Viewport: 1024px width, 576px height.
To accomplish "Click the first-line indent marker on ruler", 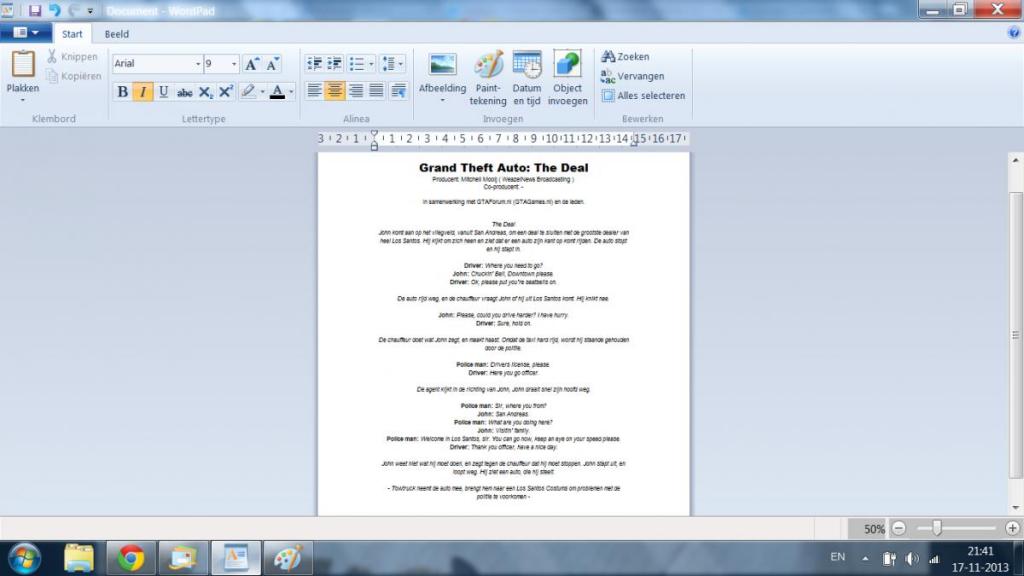I will (x=374, y=134).
